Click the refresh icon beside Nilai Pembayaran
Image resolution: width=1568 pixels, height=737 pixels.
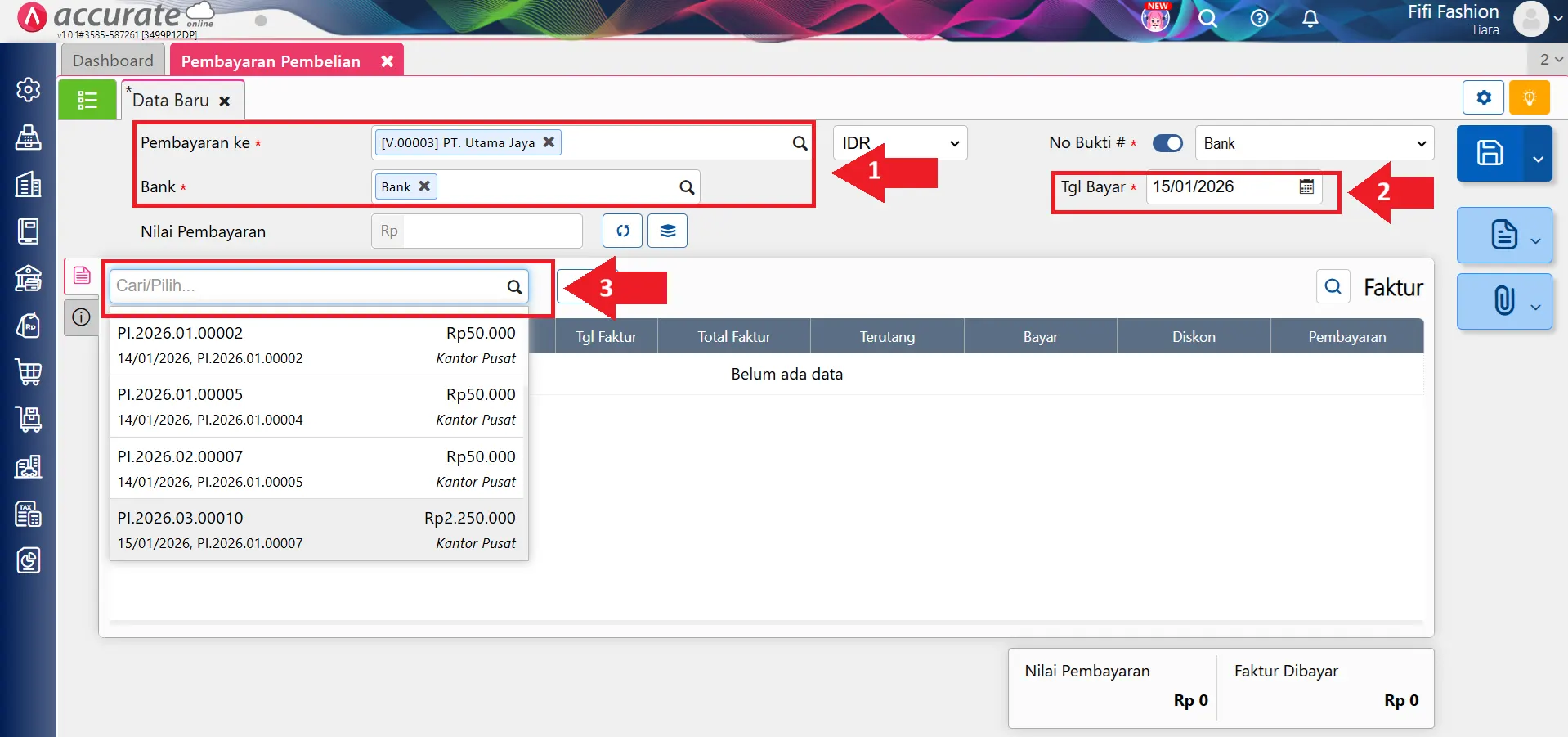click(x=623, y=231)
